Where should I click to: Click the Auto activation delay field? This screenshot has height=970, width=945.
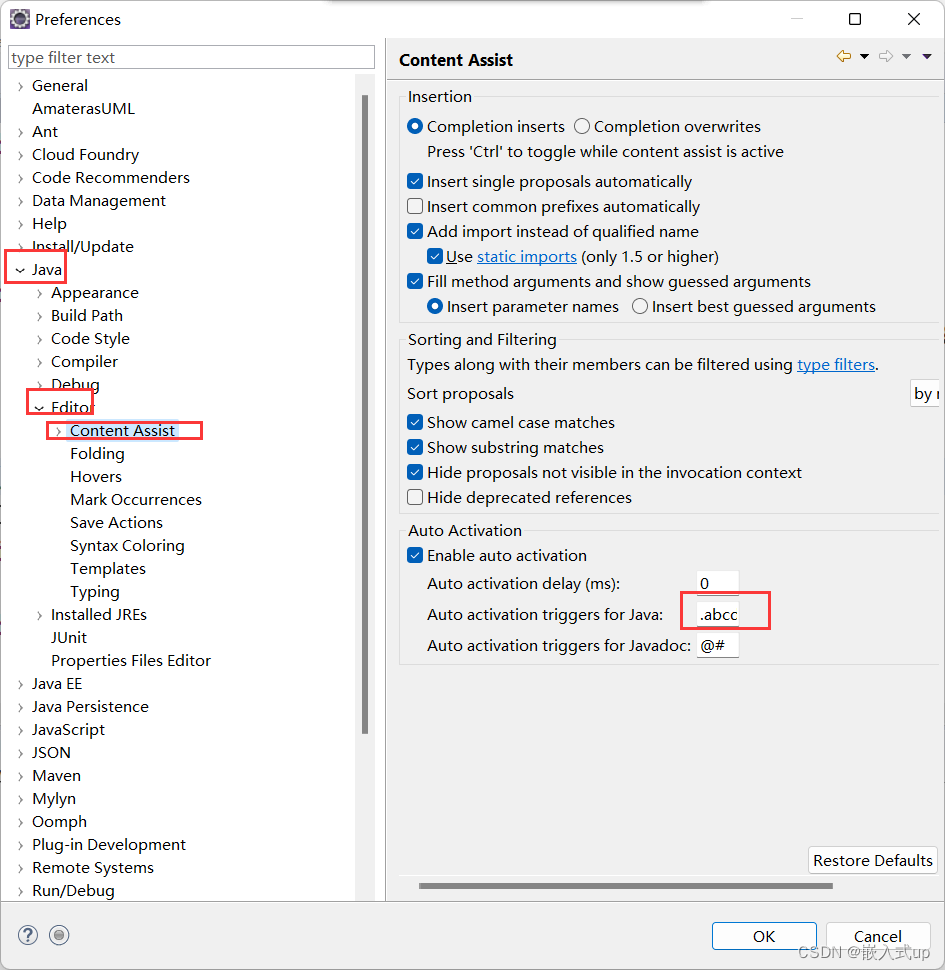pos(717,583)
